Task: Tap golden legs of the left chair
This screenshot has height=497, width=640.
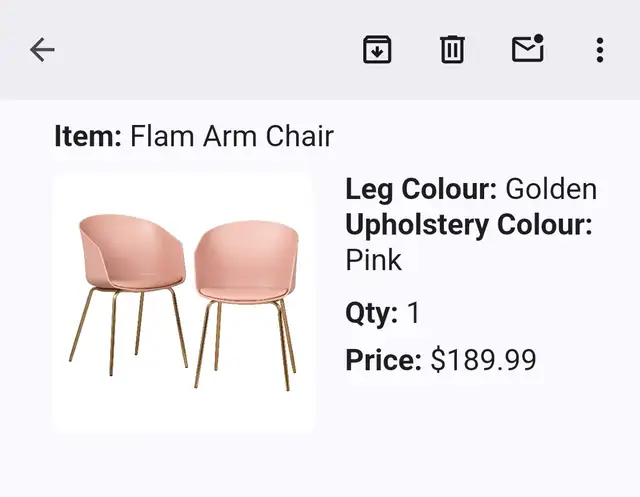Action: click(129, 331)
